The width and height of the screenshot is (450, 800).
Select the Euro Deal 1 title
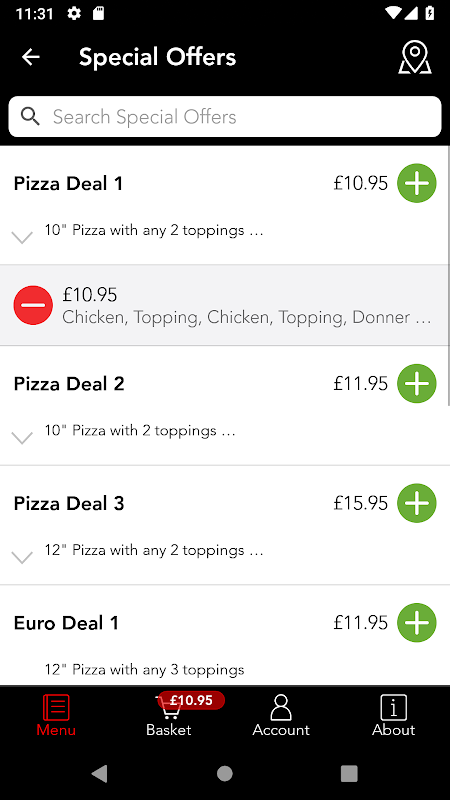click(x=66, y=623)
